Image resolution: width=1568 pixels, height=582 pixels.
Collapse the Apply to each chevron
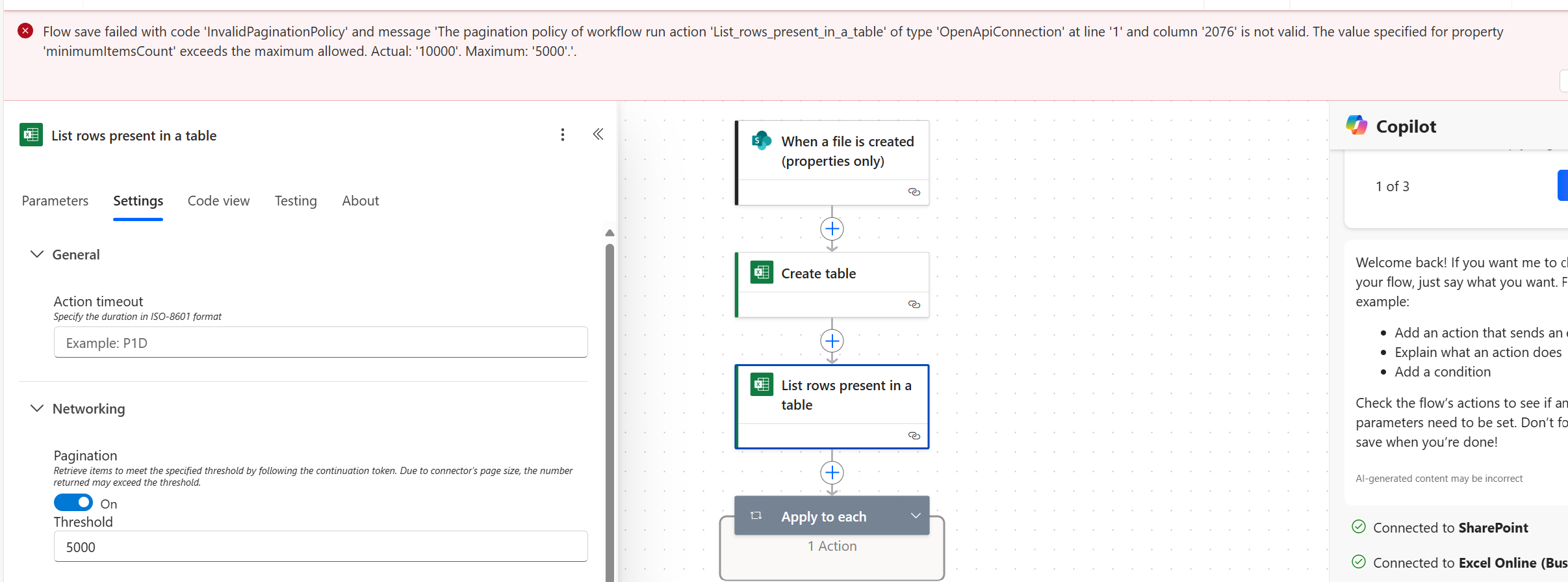[916, 516]
